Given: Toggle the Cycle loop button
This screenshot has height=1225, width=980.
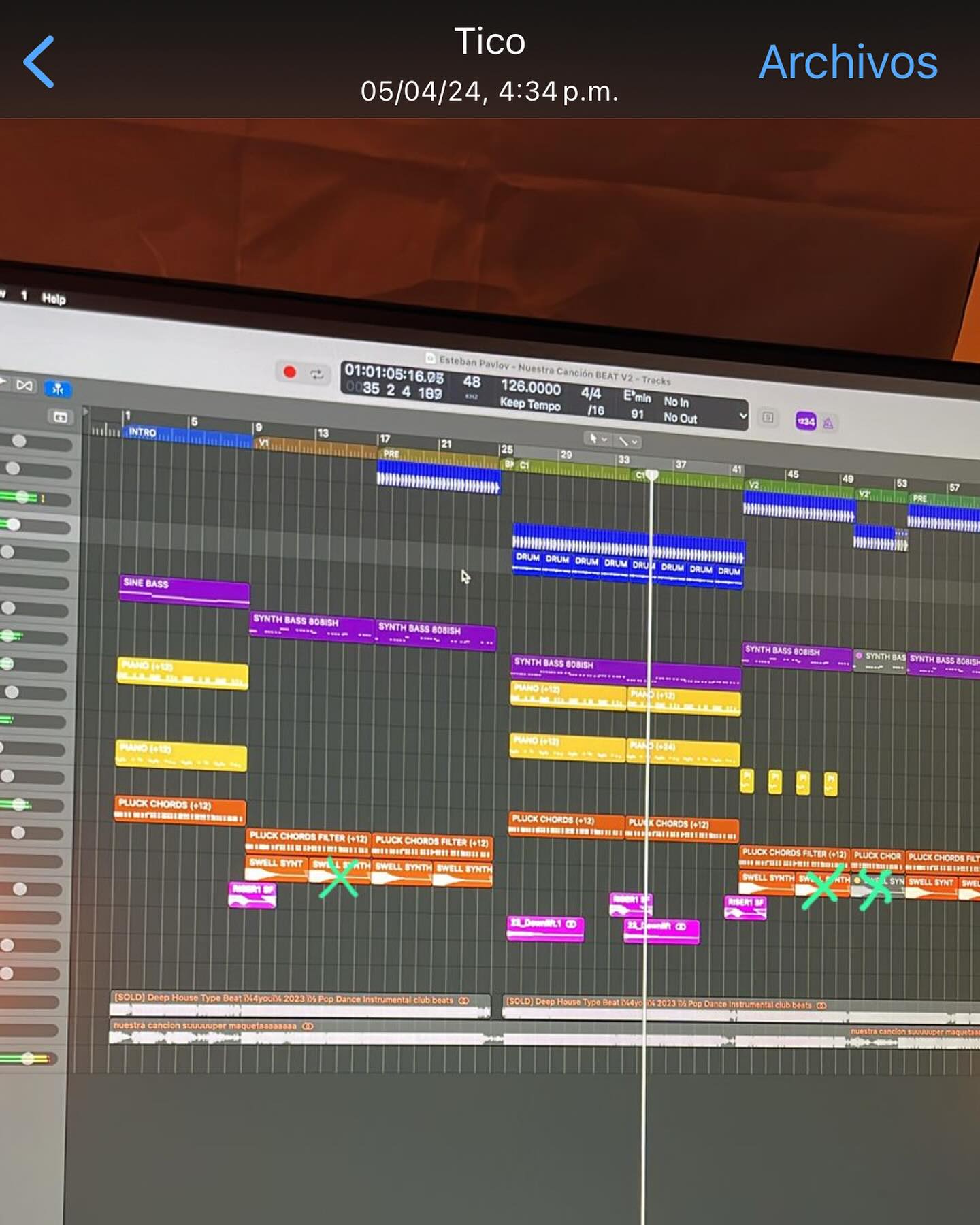Looking at the screenshot, I should point(316,374).
